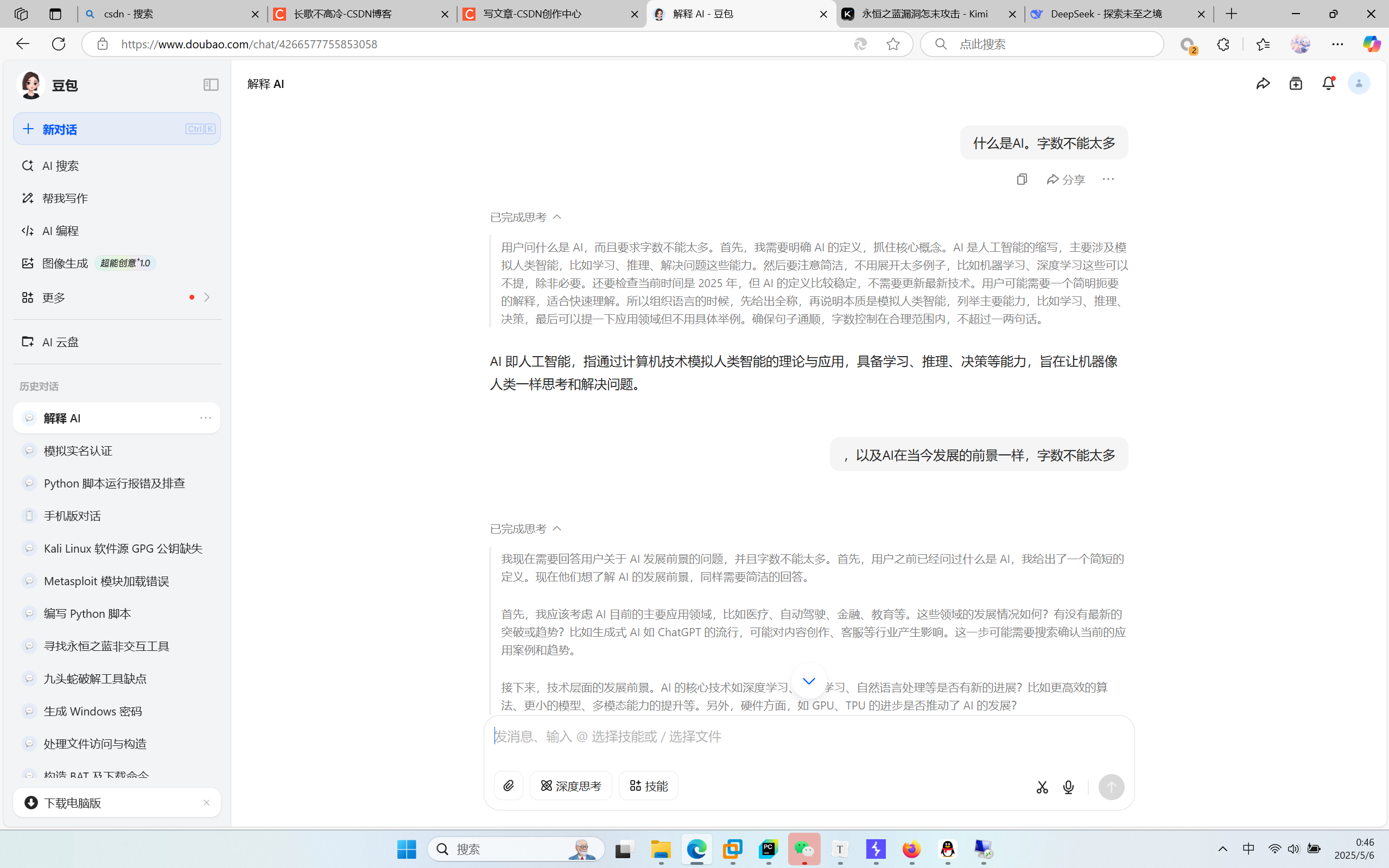Copy the first message using copy icon

pos(1022,179)
